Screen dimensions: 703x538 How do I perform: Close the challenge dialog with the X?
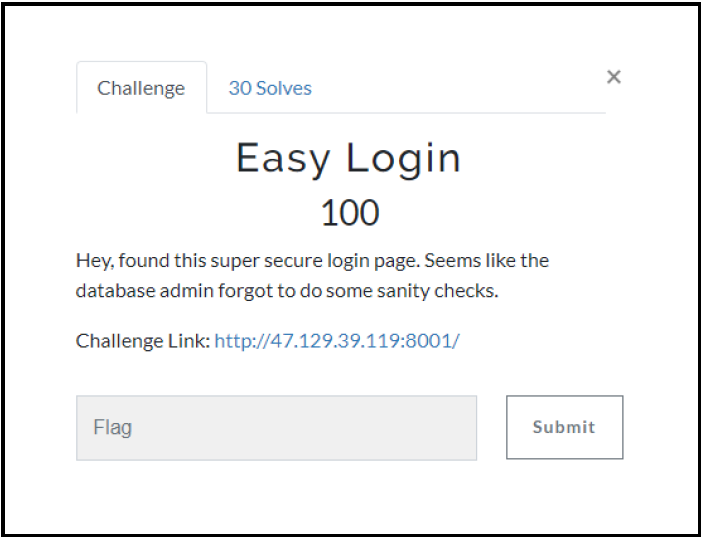click(614, 77)
